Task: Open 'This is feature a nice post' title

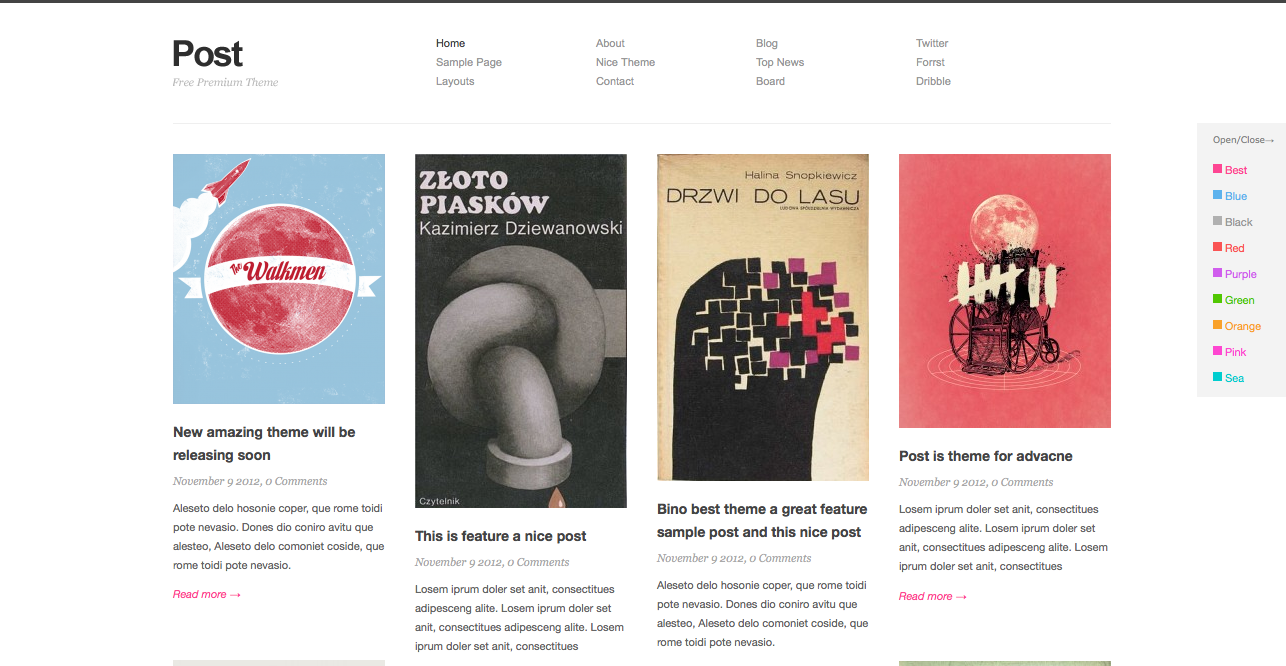Action: (x=501, y=536)
